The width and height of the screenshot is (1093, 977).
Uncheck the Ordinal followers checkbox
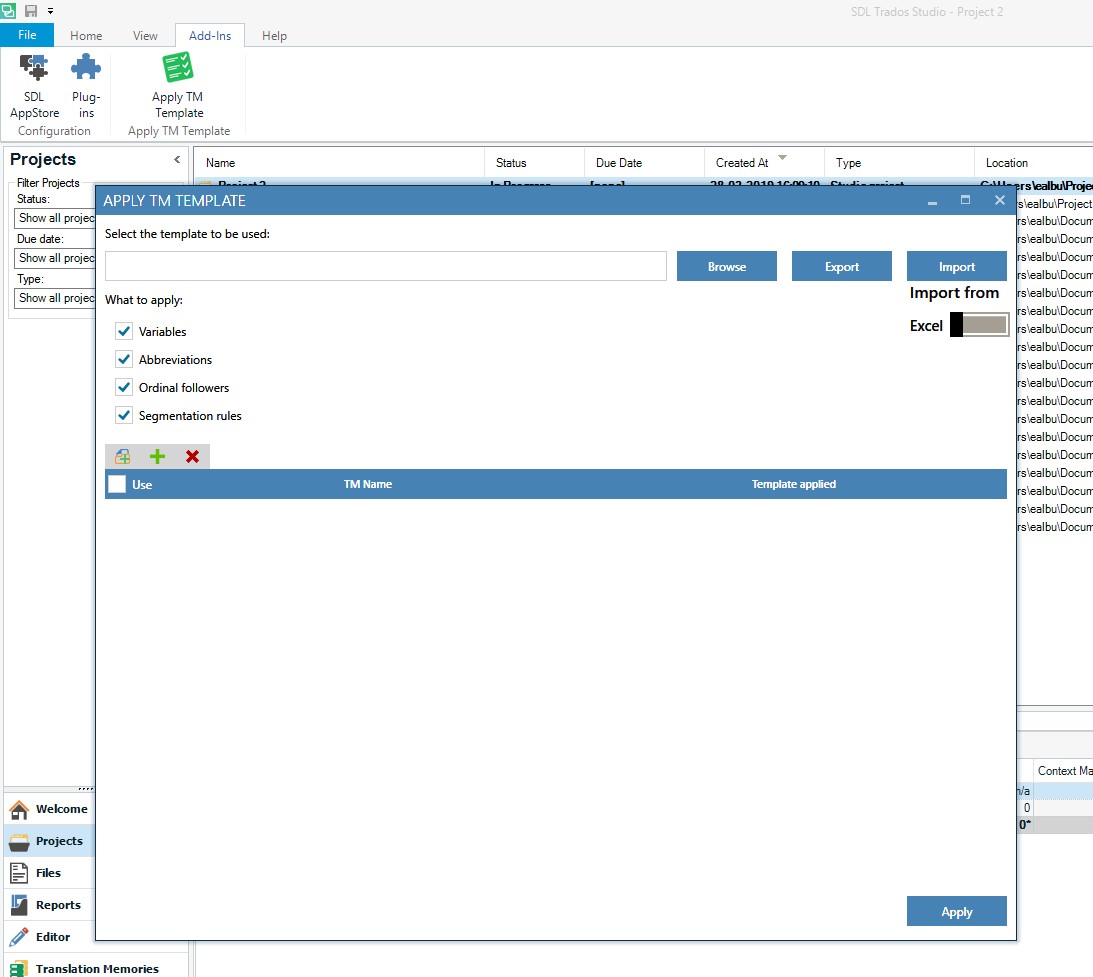tap(124, 387)
